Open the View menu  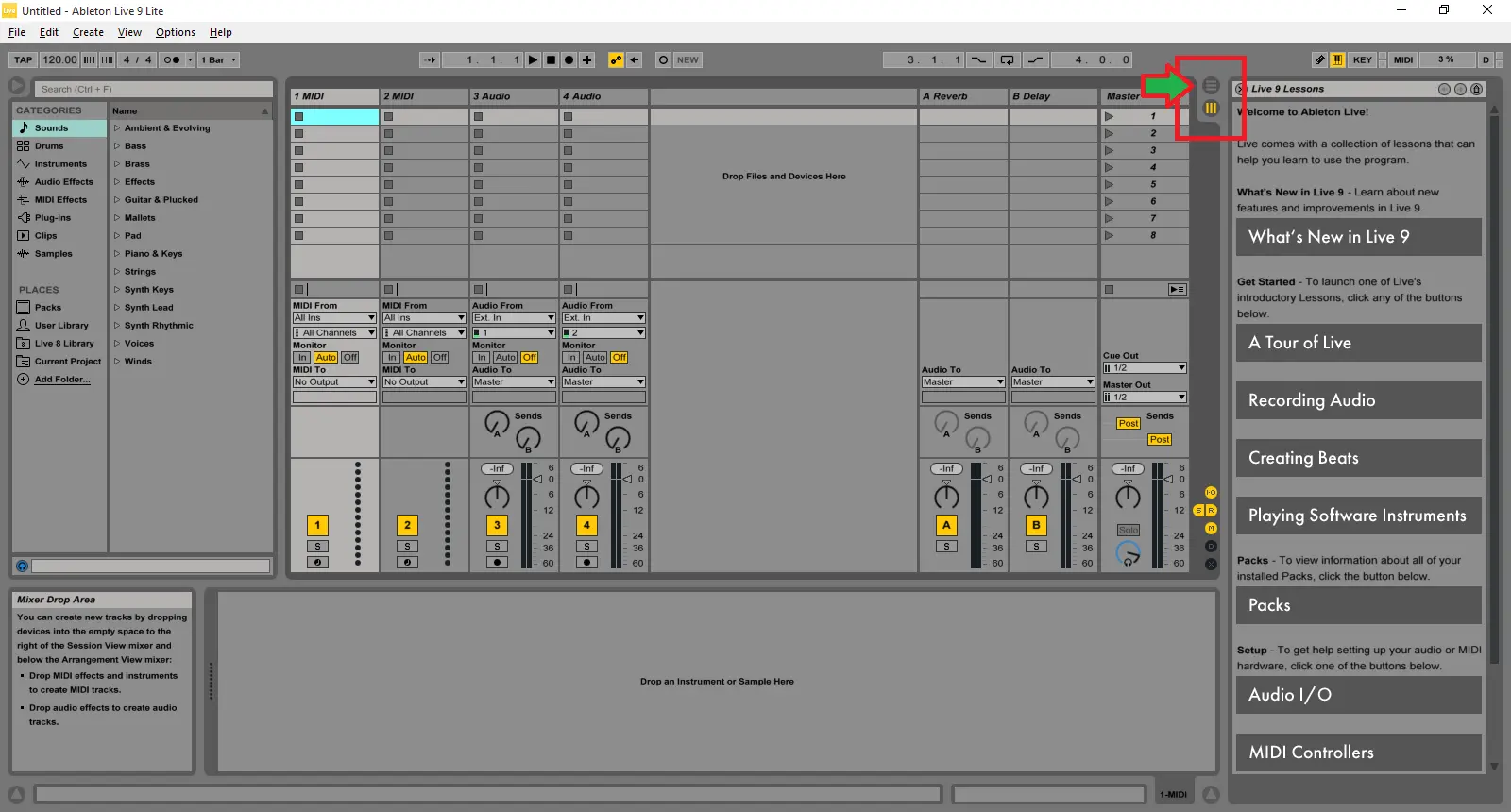click(129, 32)
